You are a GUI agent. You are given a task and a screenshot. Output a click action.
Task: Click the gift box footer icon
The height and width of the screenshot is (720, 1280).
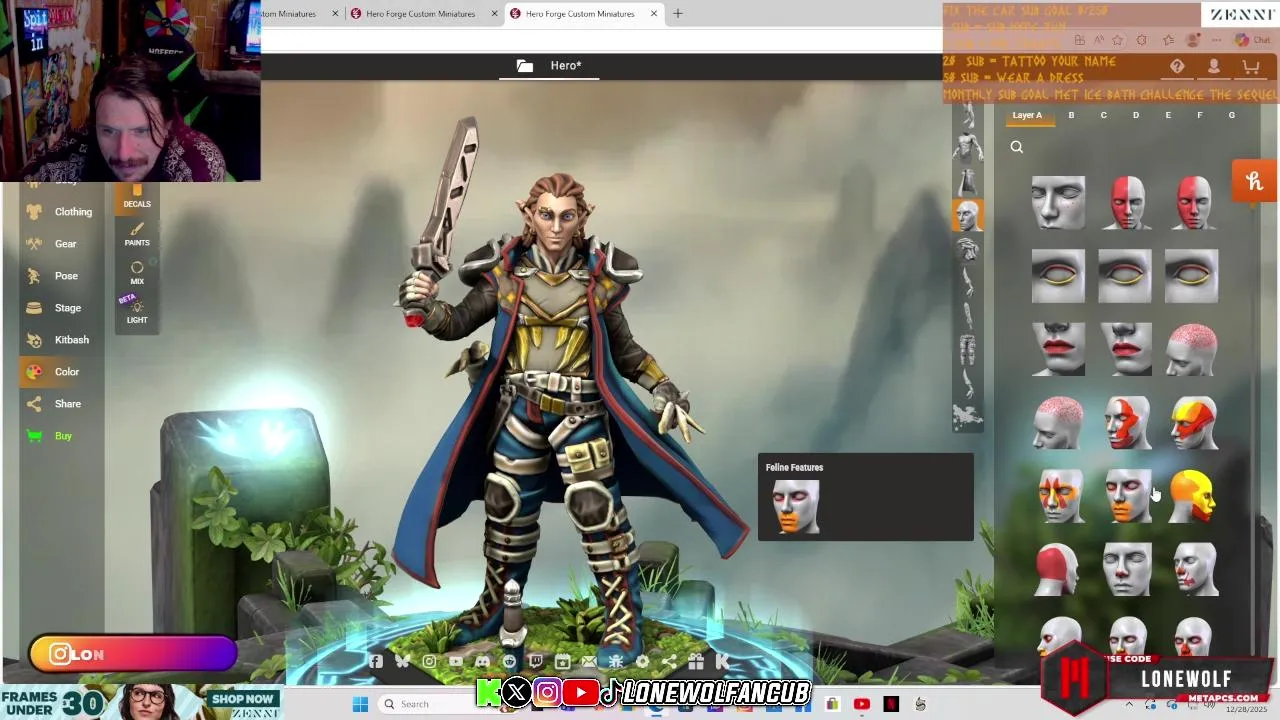tap(696, 661)
